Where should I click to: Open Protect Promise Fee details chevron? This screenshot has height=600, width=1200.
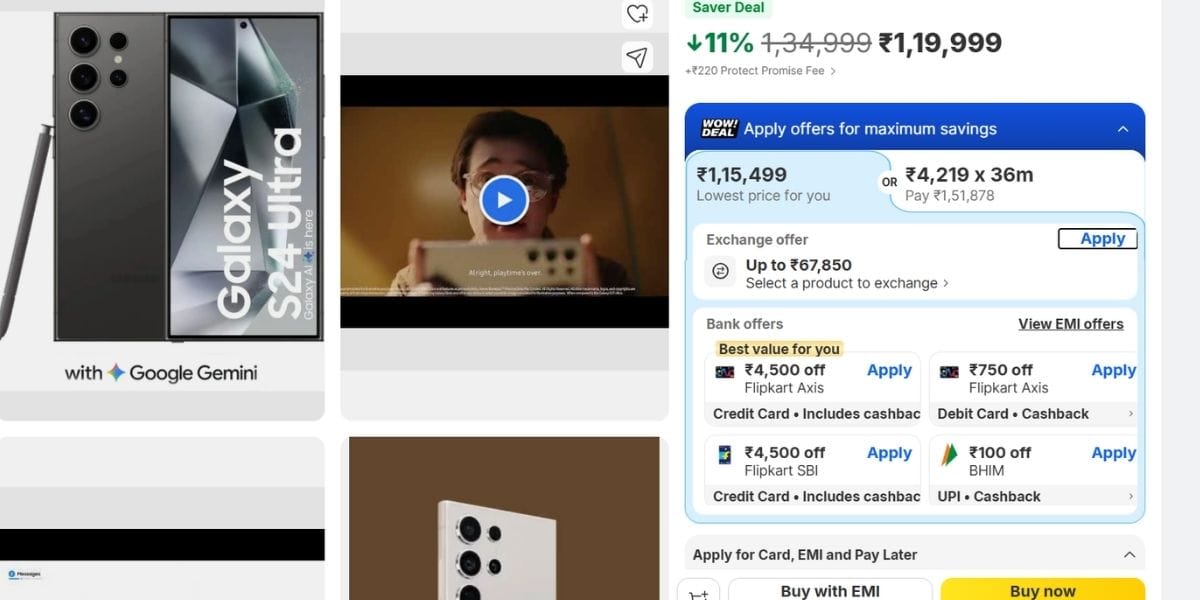coord(833,71)
